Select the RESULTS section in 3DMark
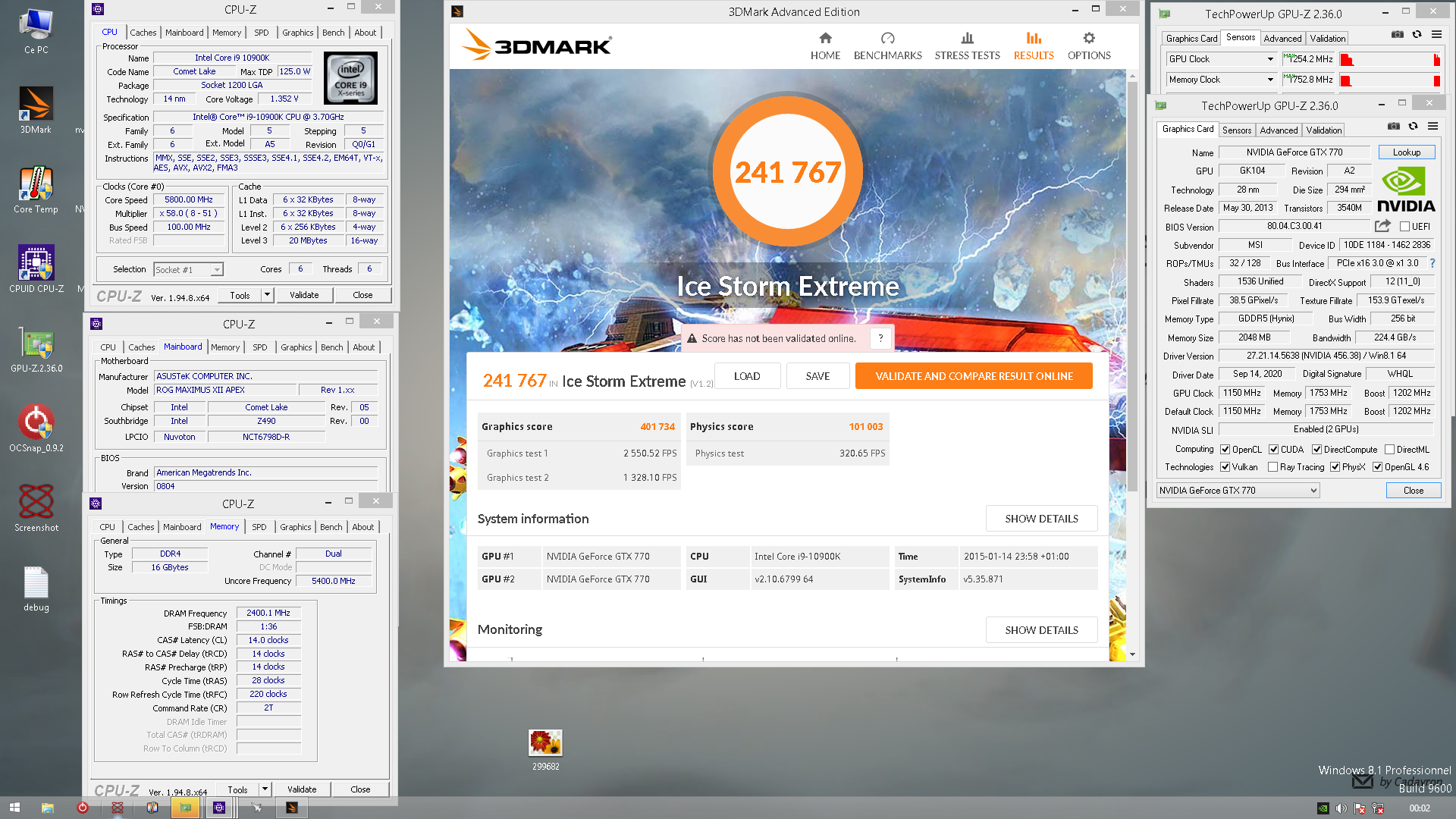The width and height of the screenshot is (1456, 819). pos(1034,46)
